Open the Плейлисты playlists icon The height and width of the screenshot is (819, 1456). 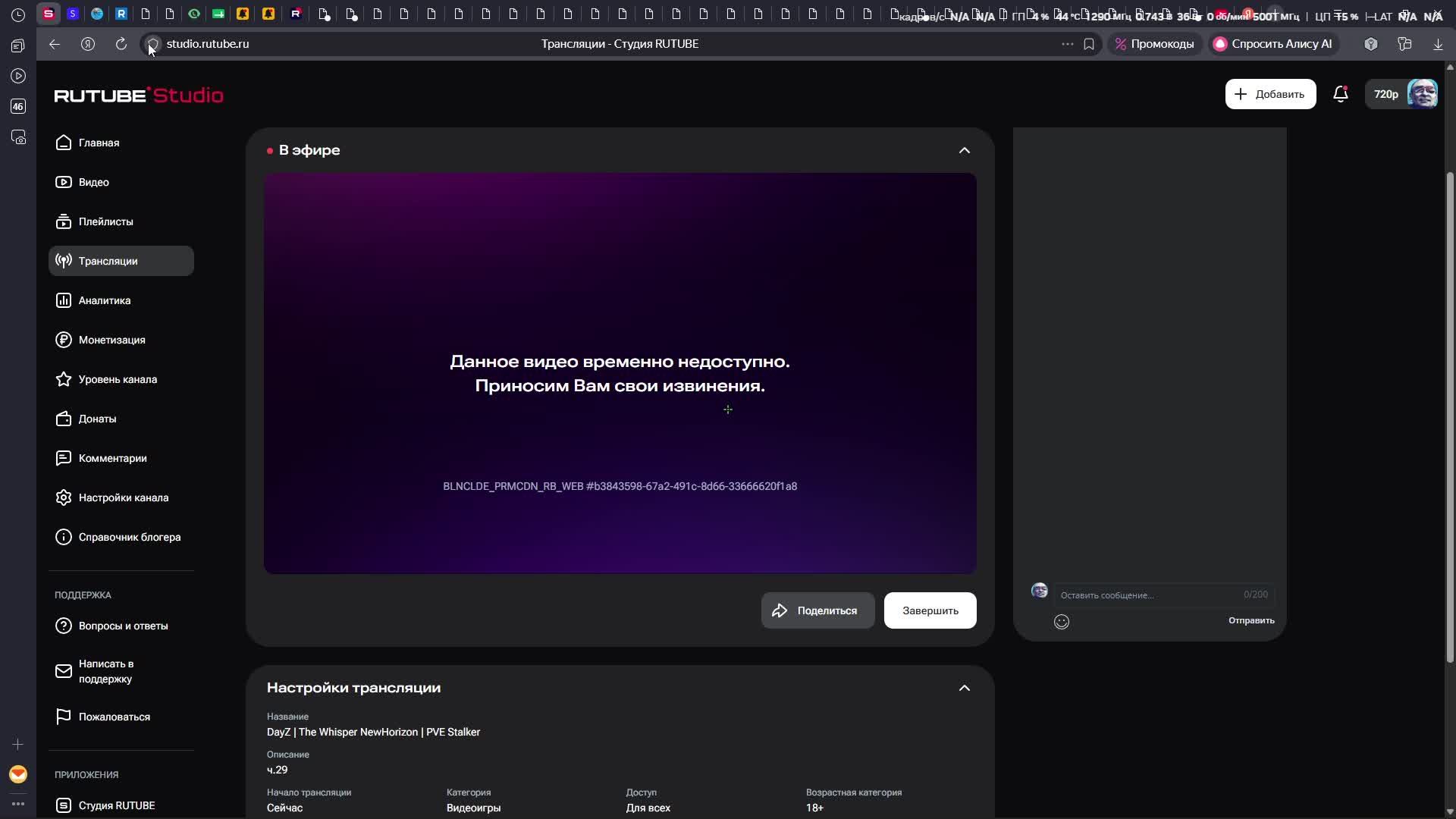coord(64,221)
